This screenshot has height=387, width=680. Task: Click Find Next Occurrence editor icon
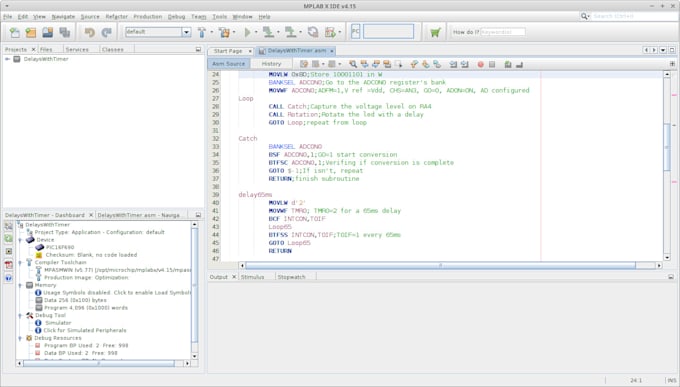pyautogui.click(x=376, y=64)
